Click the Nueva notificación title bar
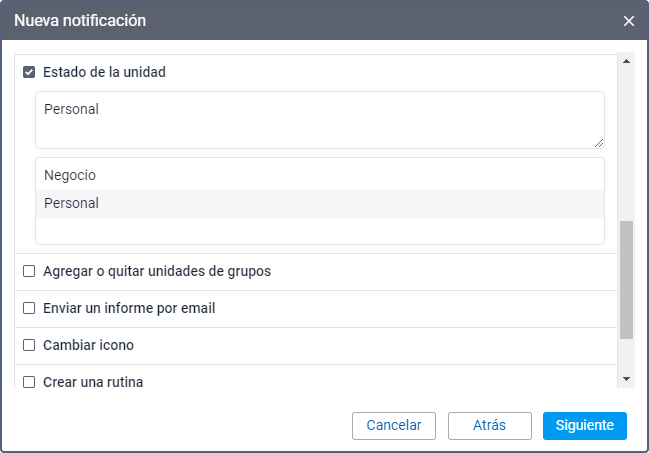This screenshot has width=649, height=453. point(300,21)
